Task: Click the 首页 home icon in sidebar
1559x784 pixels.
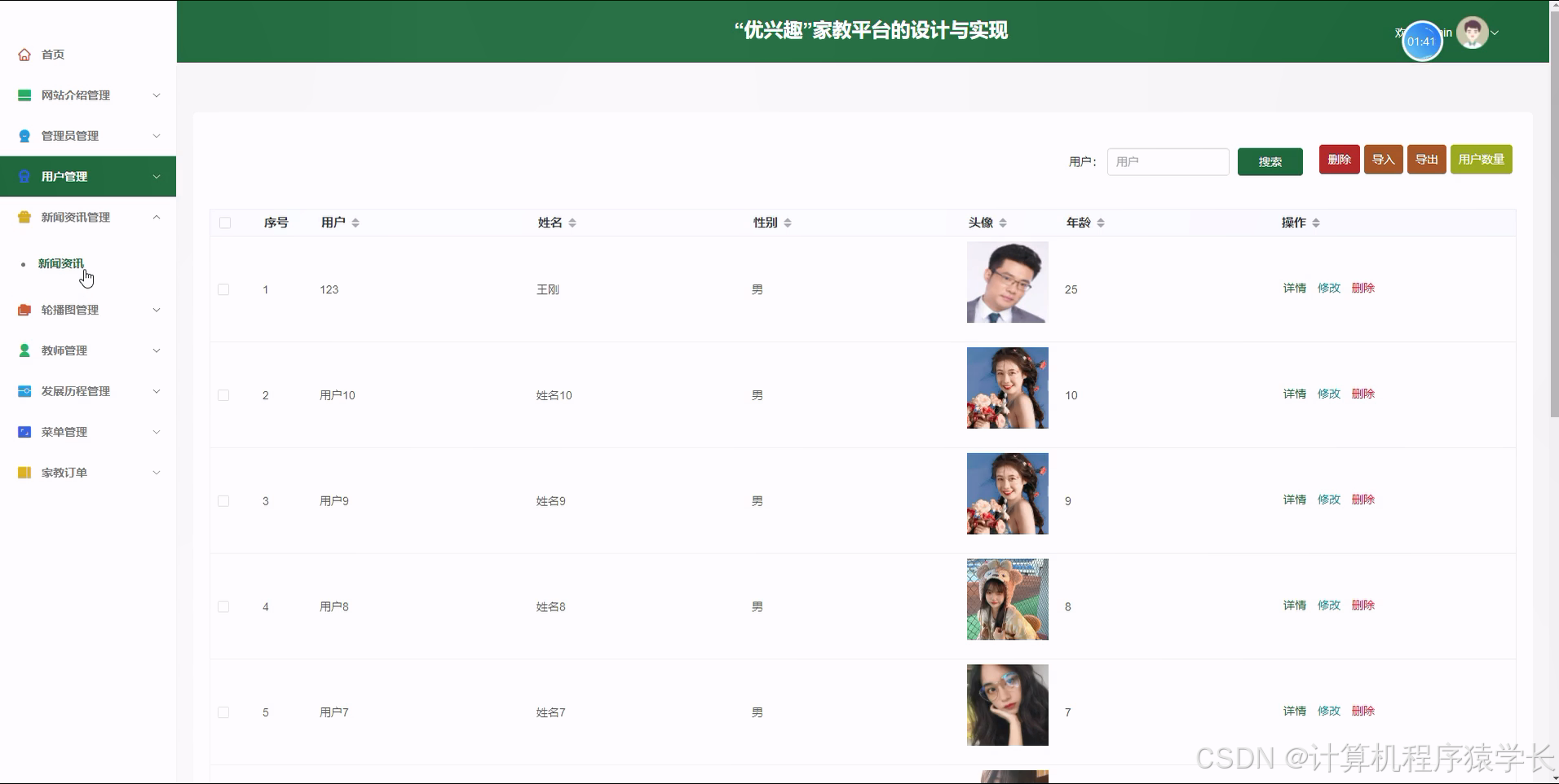Action: (24, 54)
